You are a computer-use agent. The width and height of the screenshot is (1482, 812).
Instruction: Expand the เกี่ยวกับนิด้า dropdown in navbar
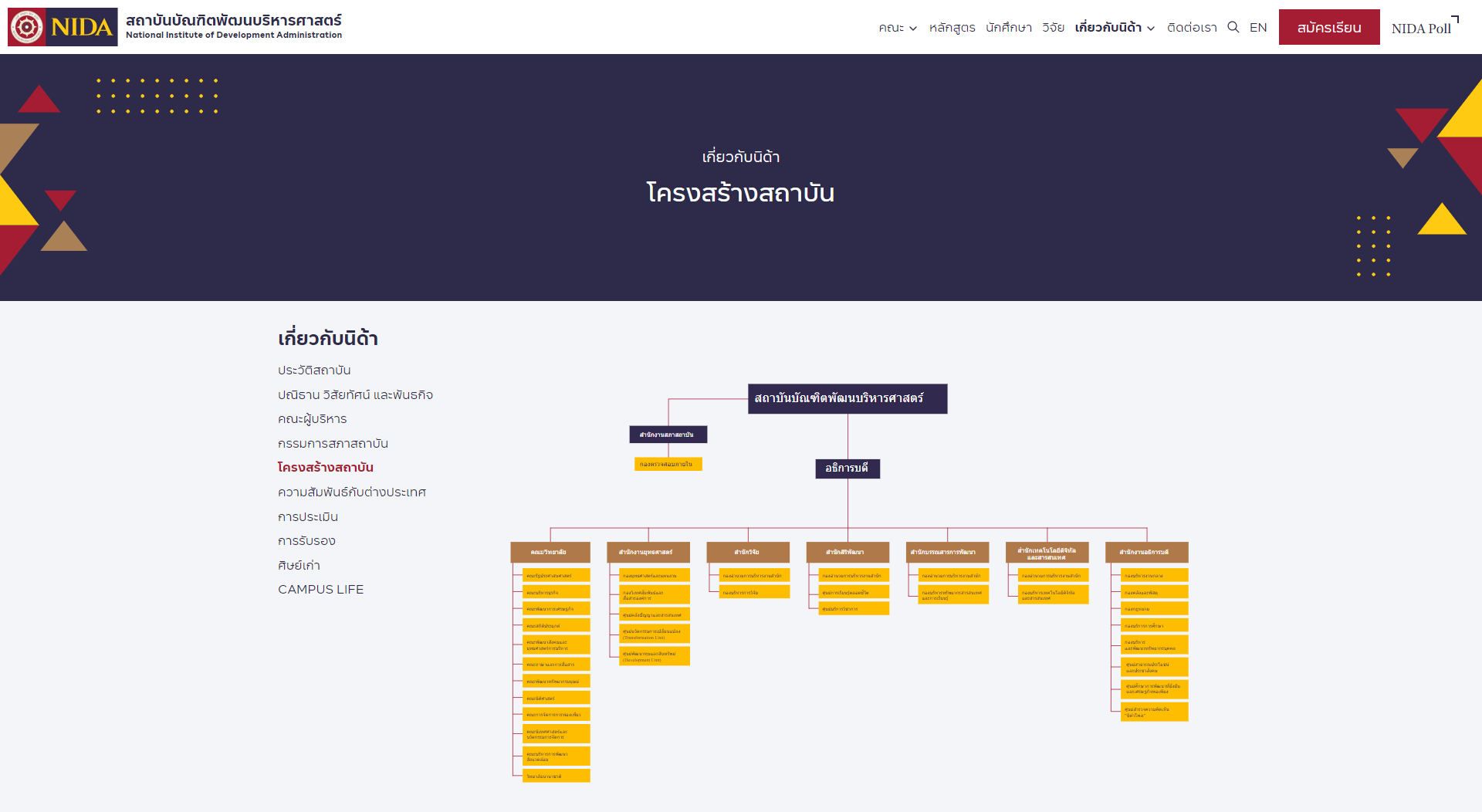pyautogui.click(x=1115, y=28)
